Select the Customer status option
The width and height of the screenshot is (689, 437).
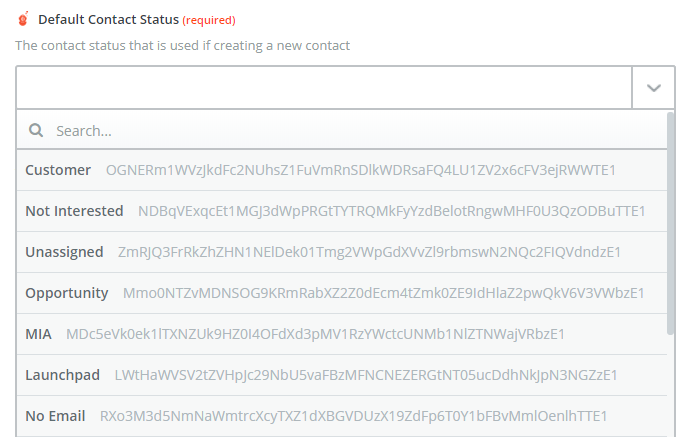[342, 170]
